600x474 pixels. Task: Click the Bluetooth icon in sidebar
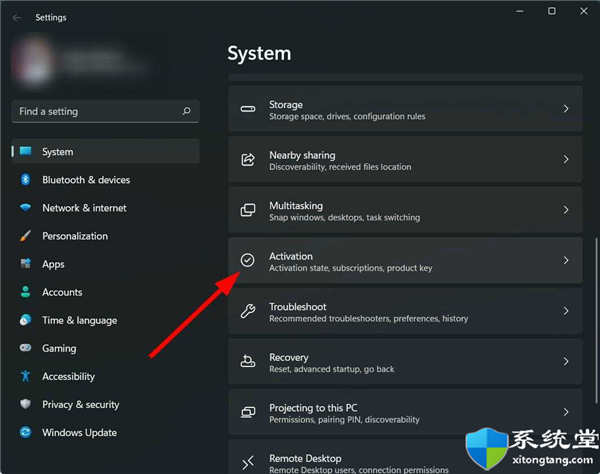(26, 179)
